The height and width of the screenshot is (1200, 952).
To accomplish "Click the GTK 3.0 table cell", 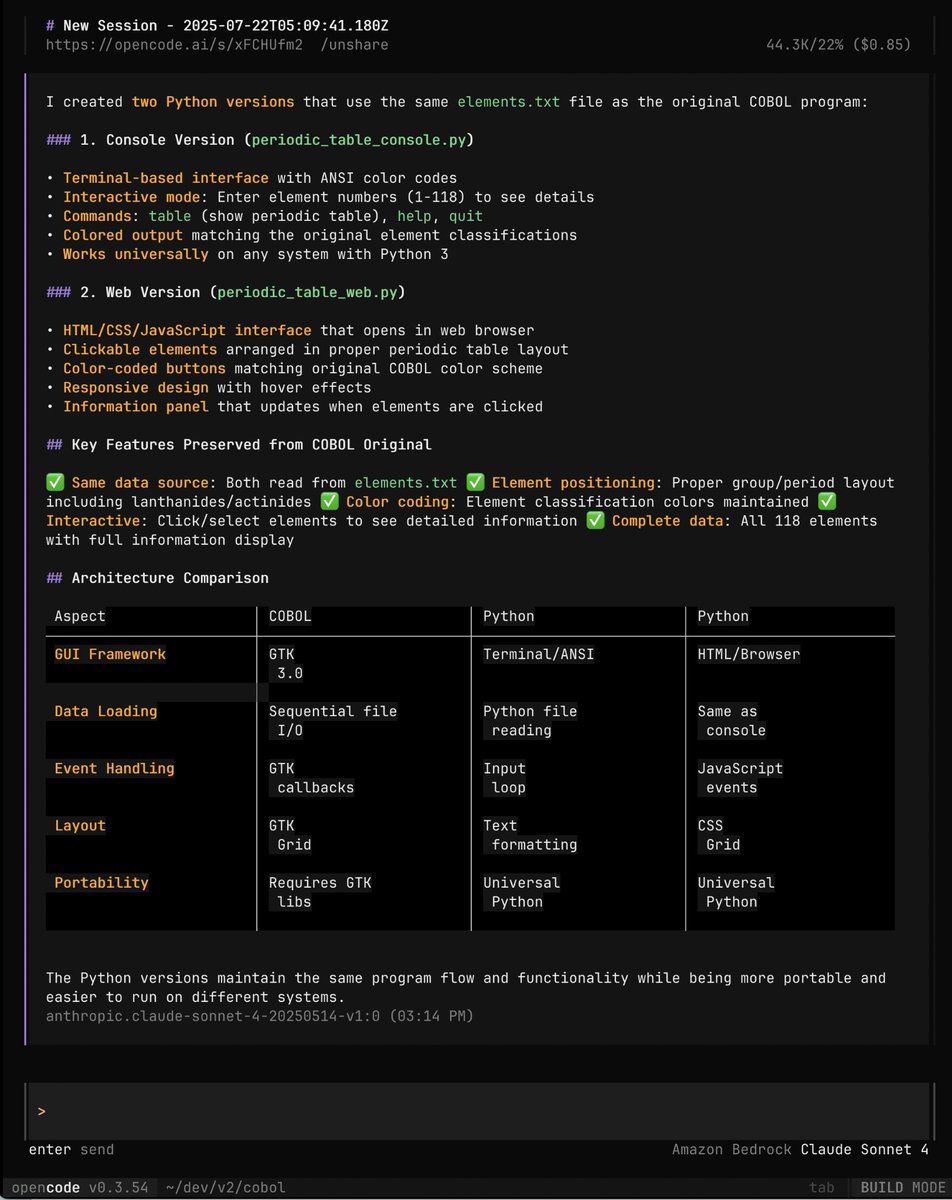I will click(286, 664).
